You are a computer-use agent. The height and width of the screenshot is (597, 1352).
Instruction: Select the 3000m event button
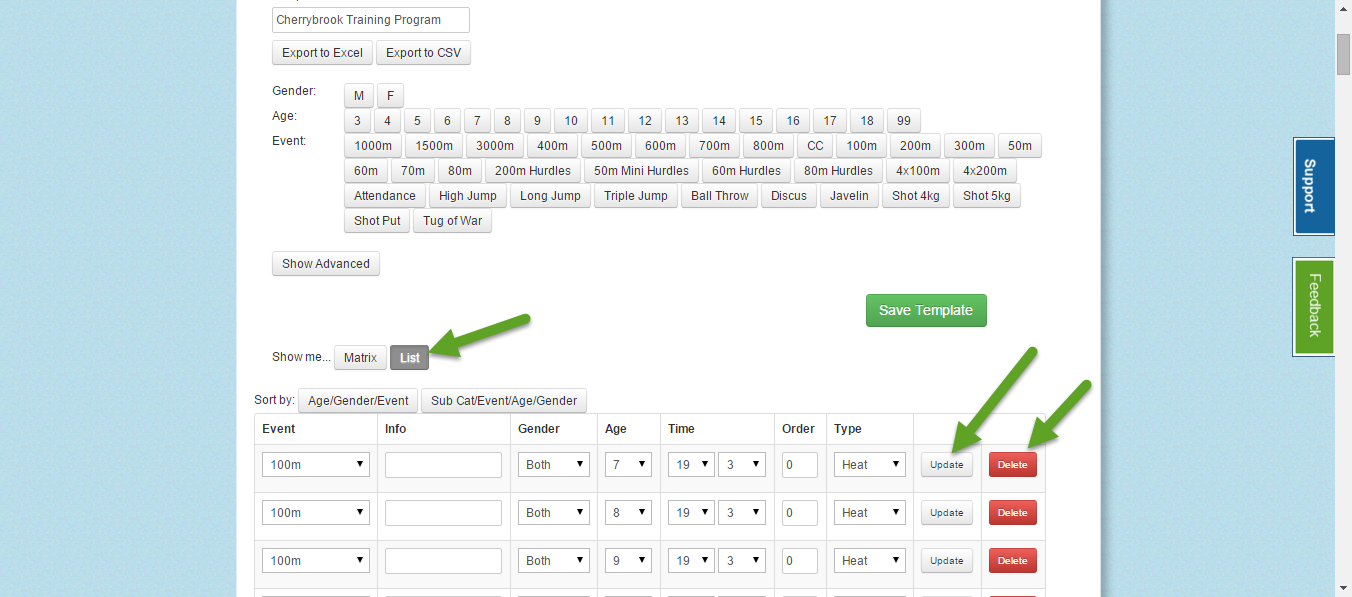[x=495, y=146]
